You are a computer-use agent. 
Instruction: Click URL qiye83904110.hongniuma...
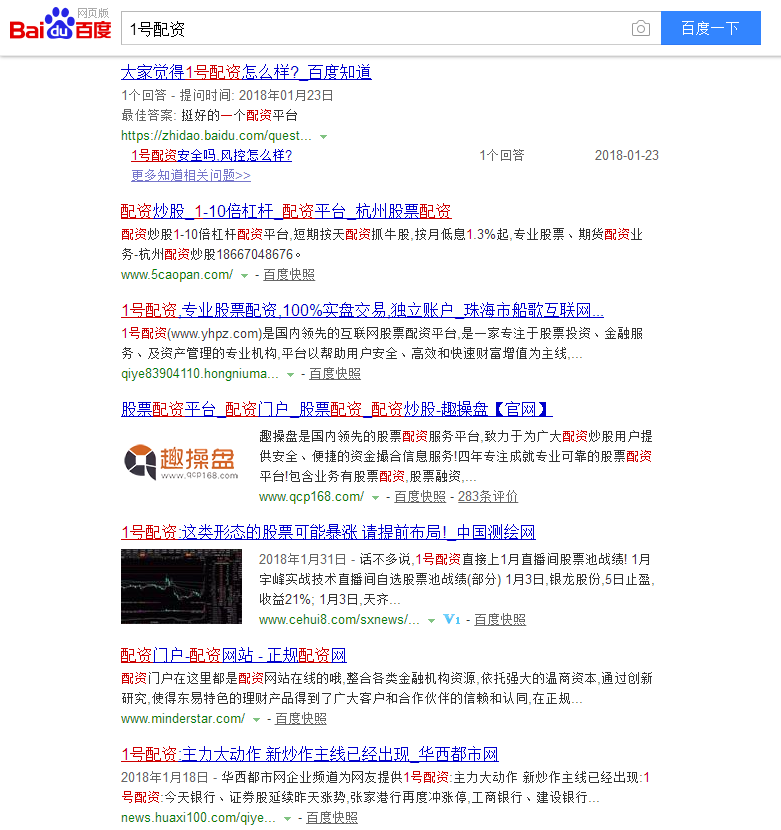[200, 374]
